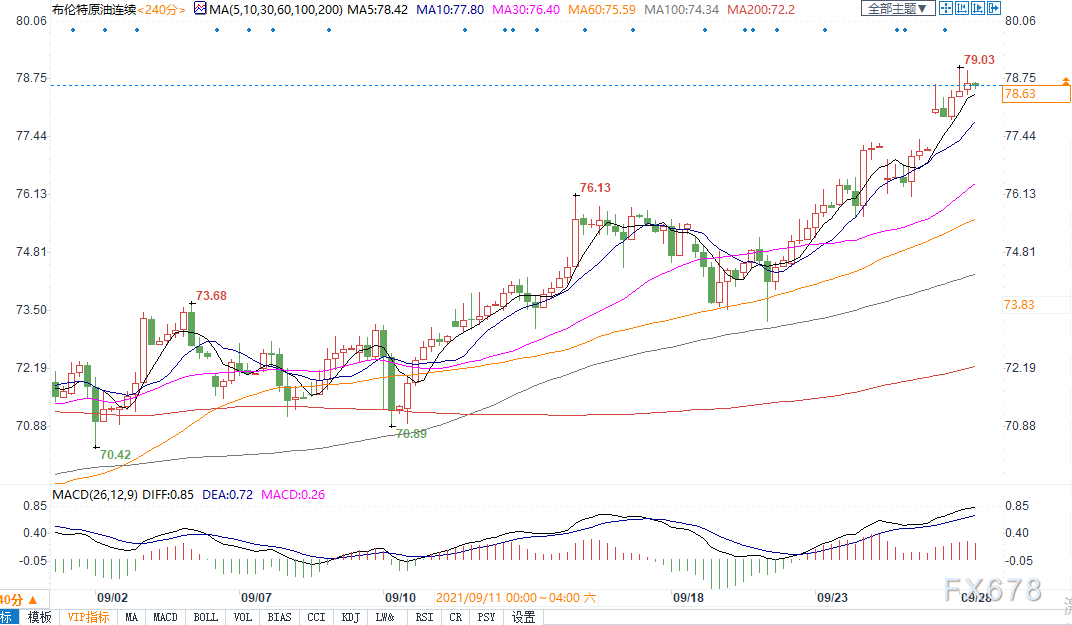The width and height of the screenshot is (1072, 625).
Task: Click the 09/18 date marker on the timeline
Action: tap(688, 597)
